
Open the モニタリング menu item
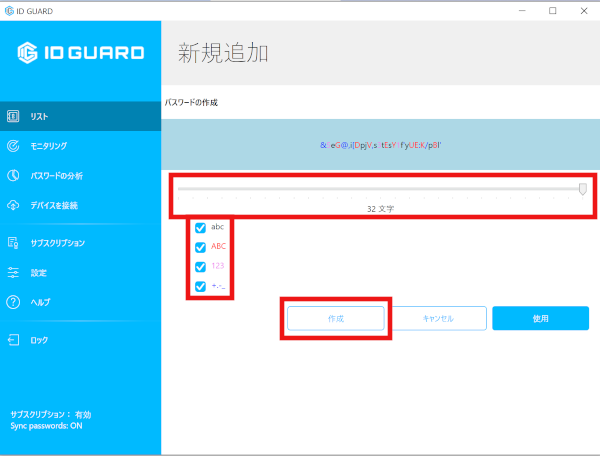pos(80,146)
